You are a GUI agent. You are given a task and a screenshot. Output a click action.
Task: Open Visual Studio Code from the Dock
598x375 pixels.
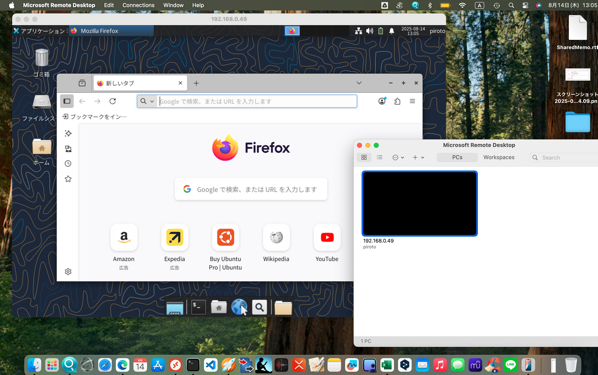pyautogui.click(x=211, y=365)
